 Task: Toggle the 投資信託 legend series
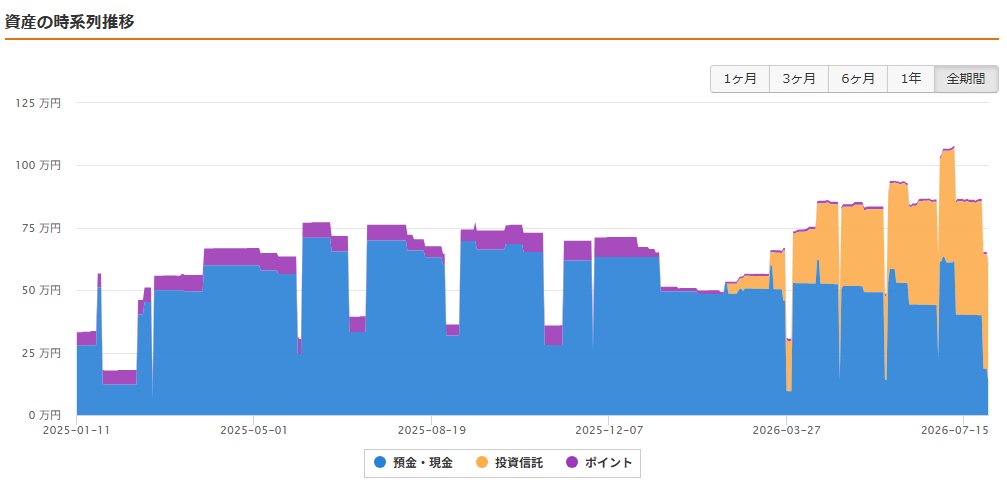(x=511, y=463)
